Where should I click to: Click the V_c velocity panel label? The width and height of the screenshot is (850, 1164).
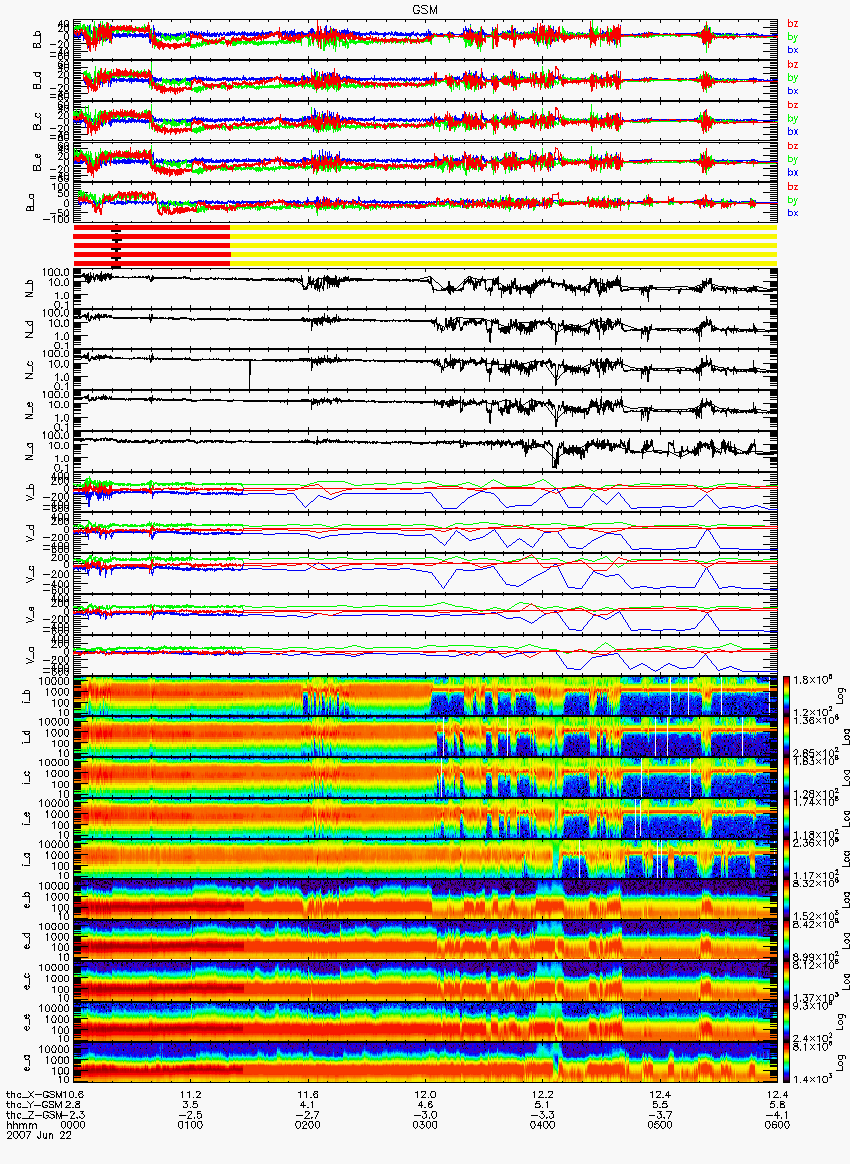tap(30, 574)
